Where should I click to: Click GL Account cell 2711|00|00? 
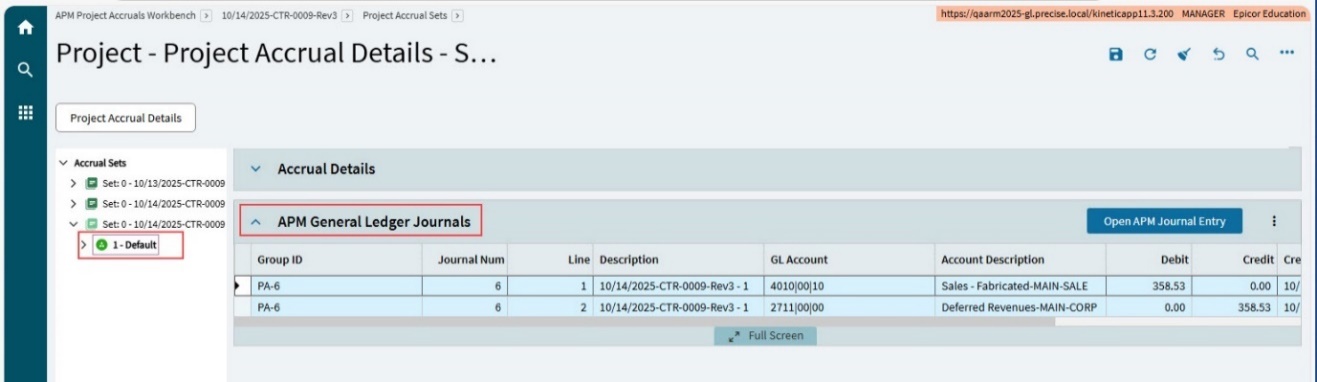(x=849, y=307)
